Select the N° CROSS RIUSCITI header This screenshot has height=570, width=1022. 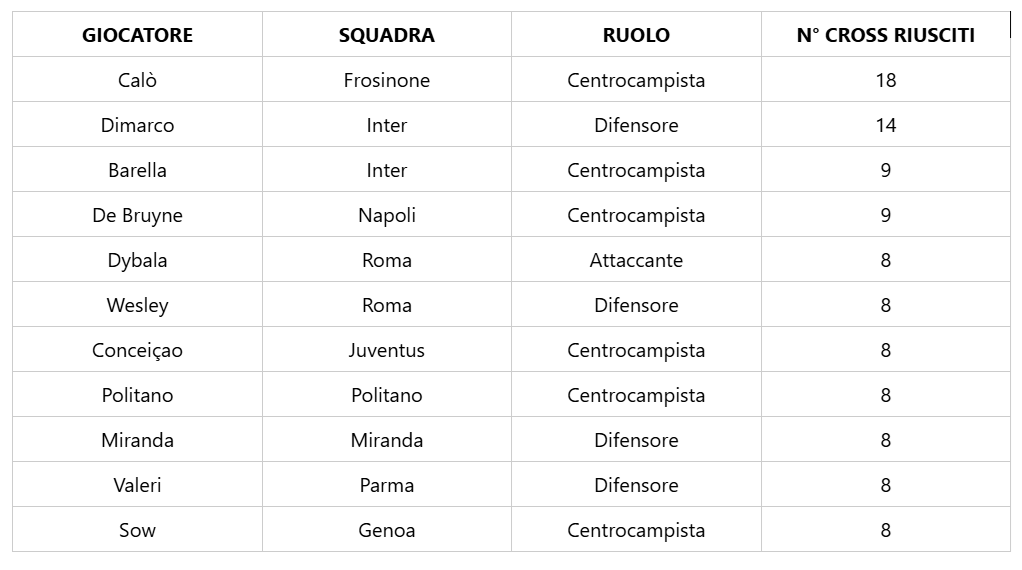tap(886, 35)
